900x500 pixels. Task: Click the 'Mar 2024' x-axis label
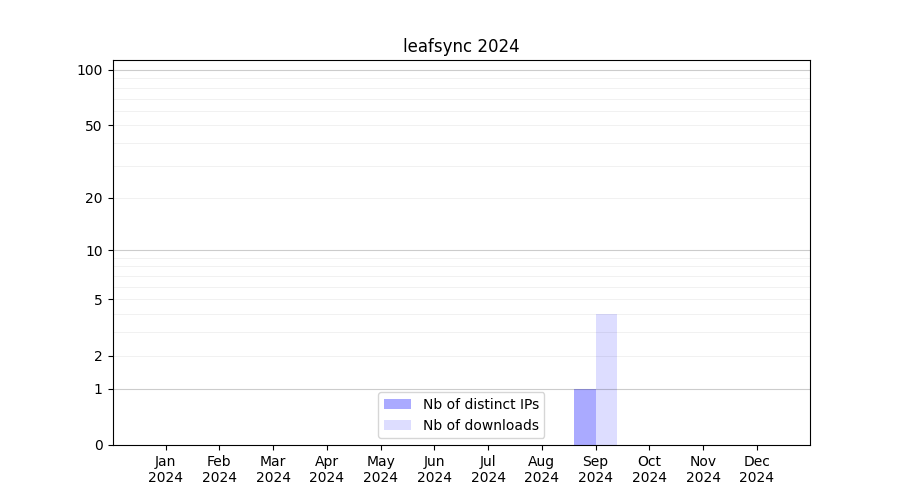coord(273,469)
